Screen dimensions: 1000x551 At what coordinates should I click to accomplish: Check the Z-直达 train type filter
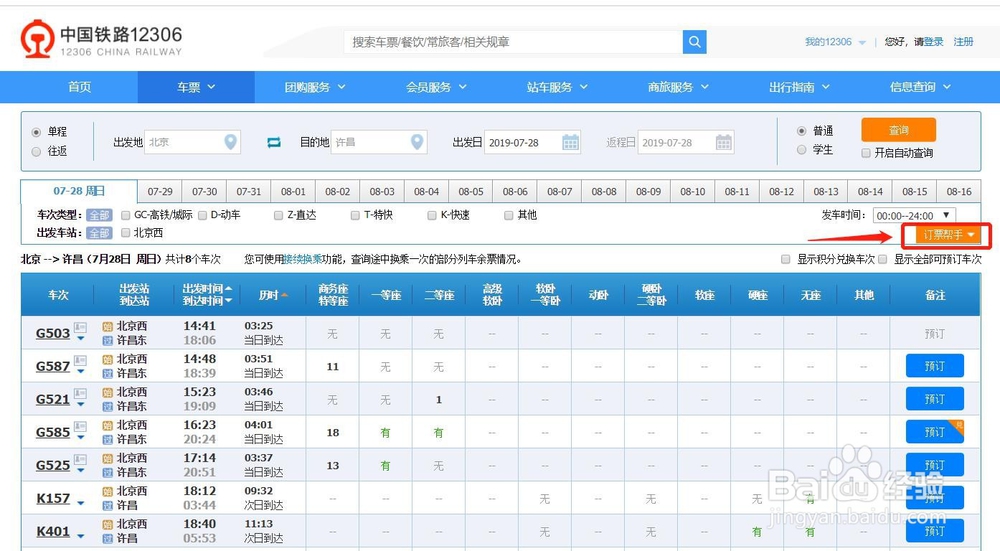tap(279, 216)
